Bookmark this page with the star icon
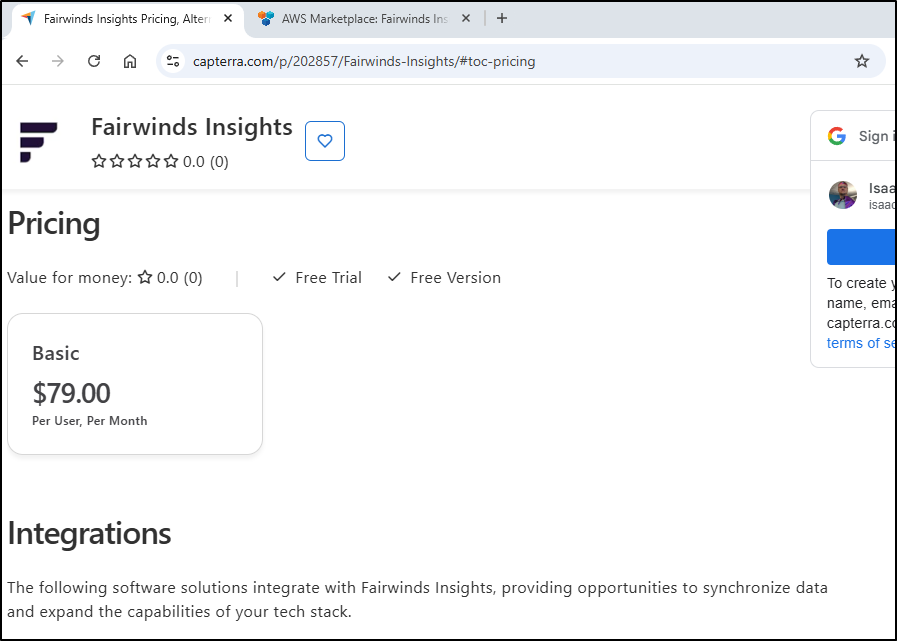The height and width of the screenshot is (641, 897). tap(862, 61)
